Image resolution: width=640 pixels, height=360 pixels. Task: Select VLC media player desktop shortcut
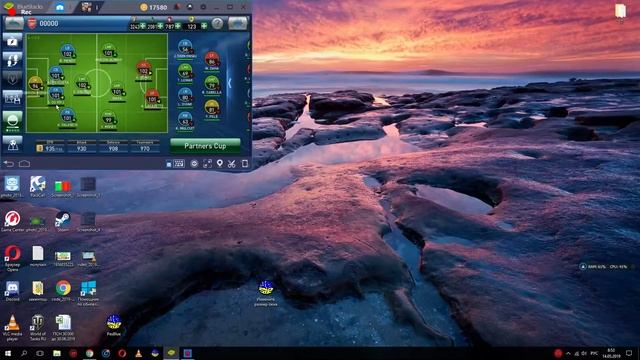(x=12, y=328)
